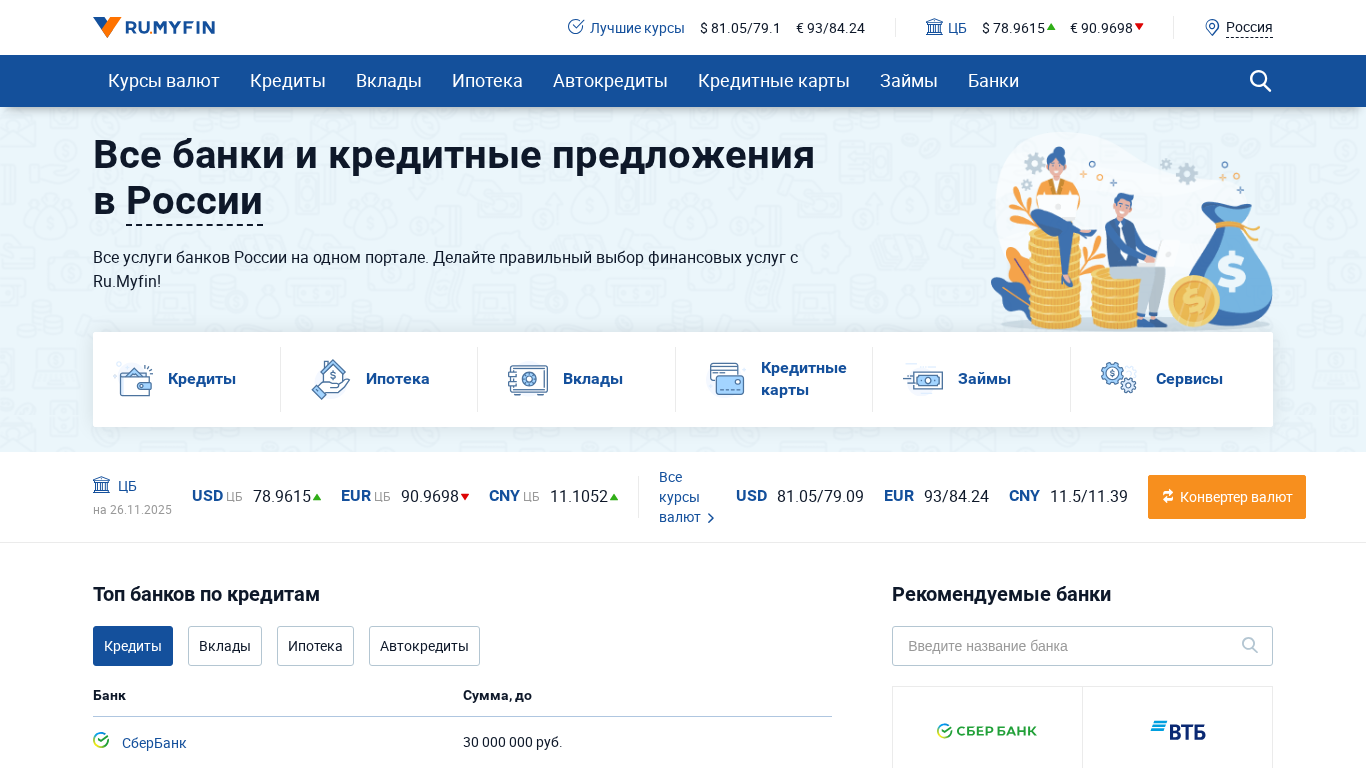Open region picker via underlined России in heading
Screen dimensions: 1366x768
[194, 201]
